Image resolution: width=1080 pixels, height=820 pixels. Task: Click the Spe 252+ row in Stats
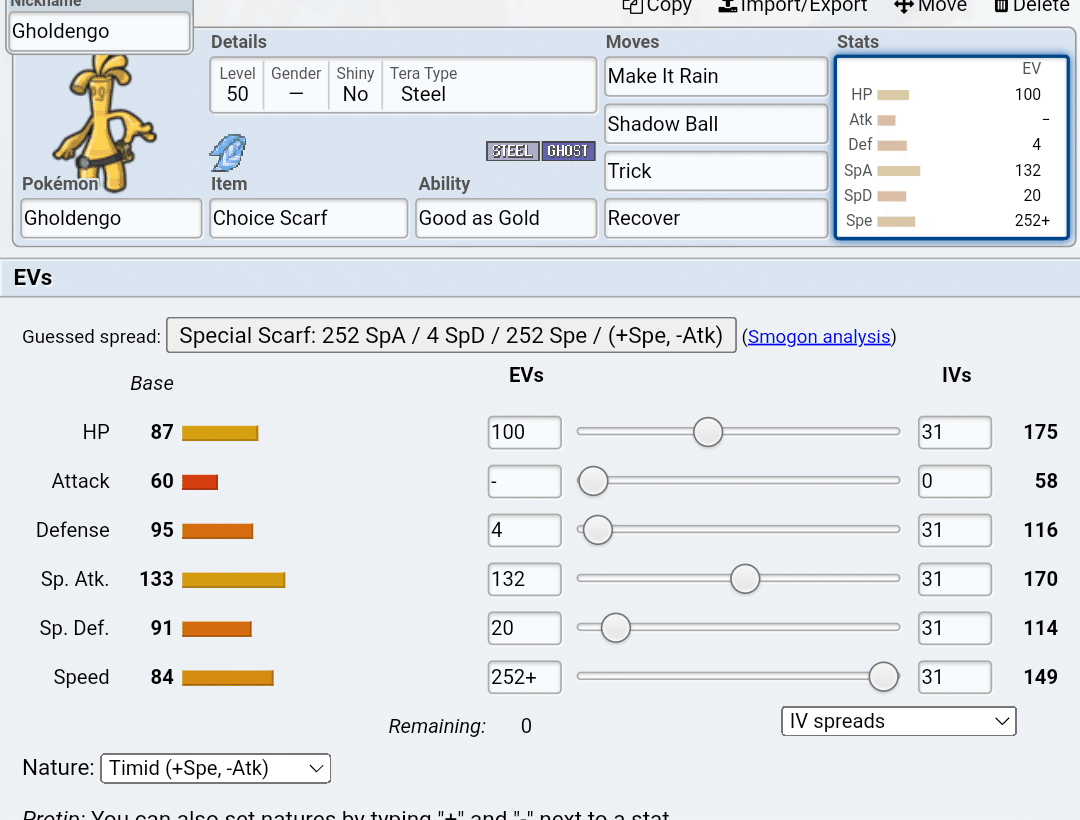click(948, 220)
